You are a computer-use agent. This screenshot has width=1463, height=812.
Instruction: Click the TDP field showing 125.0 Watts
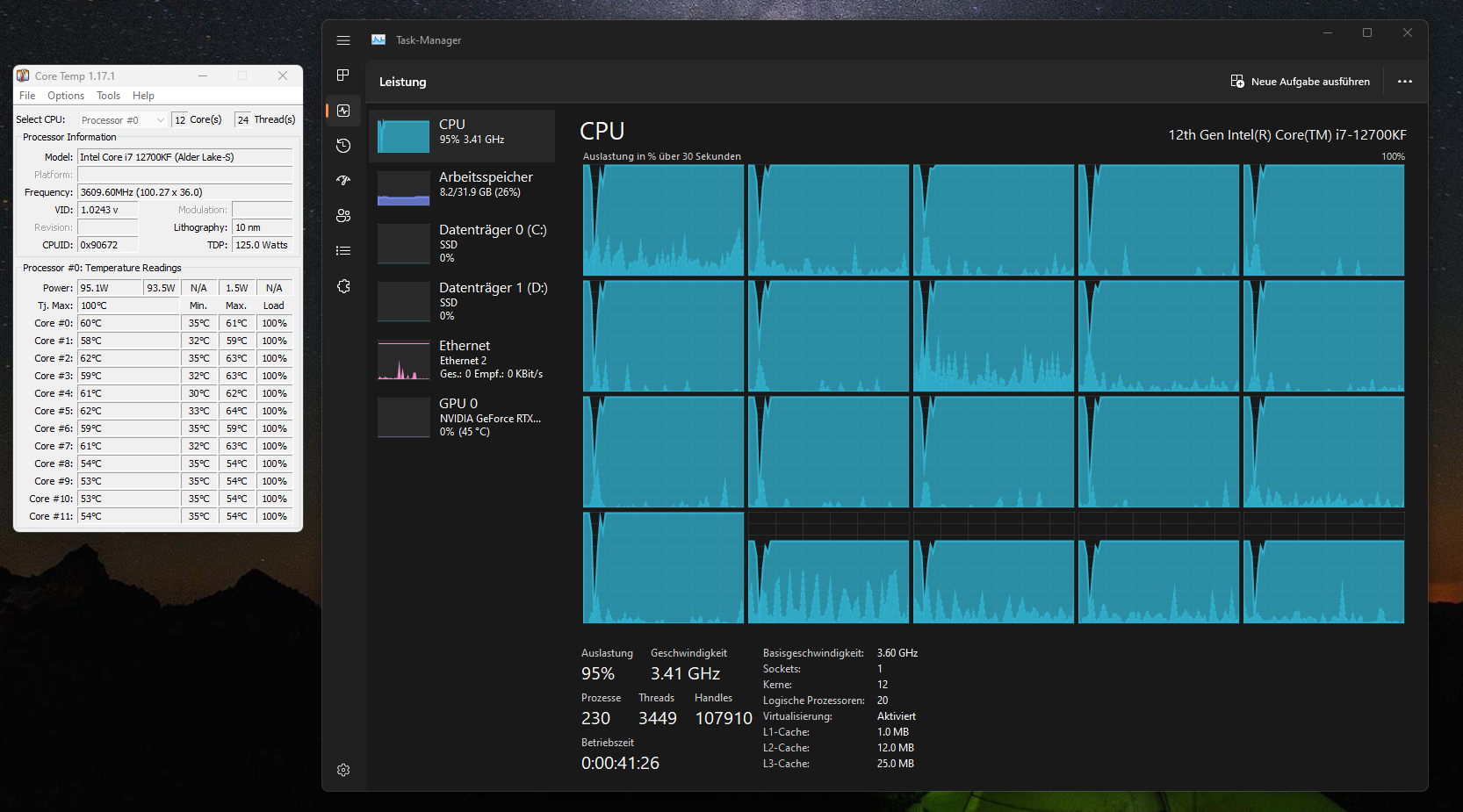(x=263, y=245)
